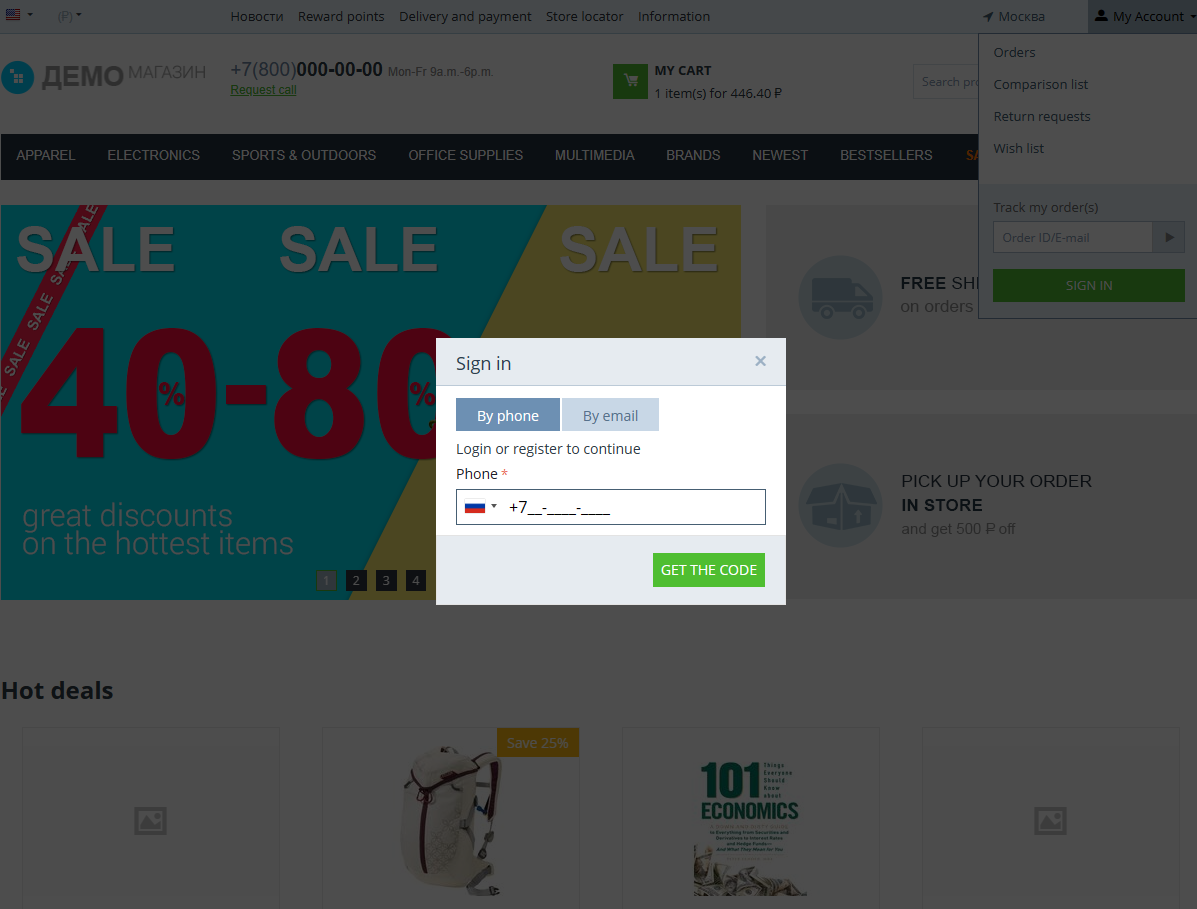Switch to the By email tab
1197x909 pixels.
click(610, 415)
